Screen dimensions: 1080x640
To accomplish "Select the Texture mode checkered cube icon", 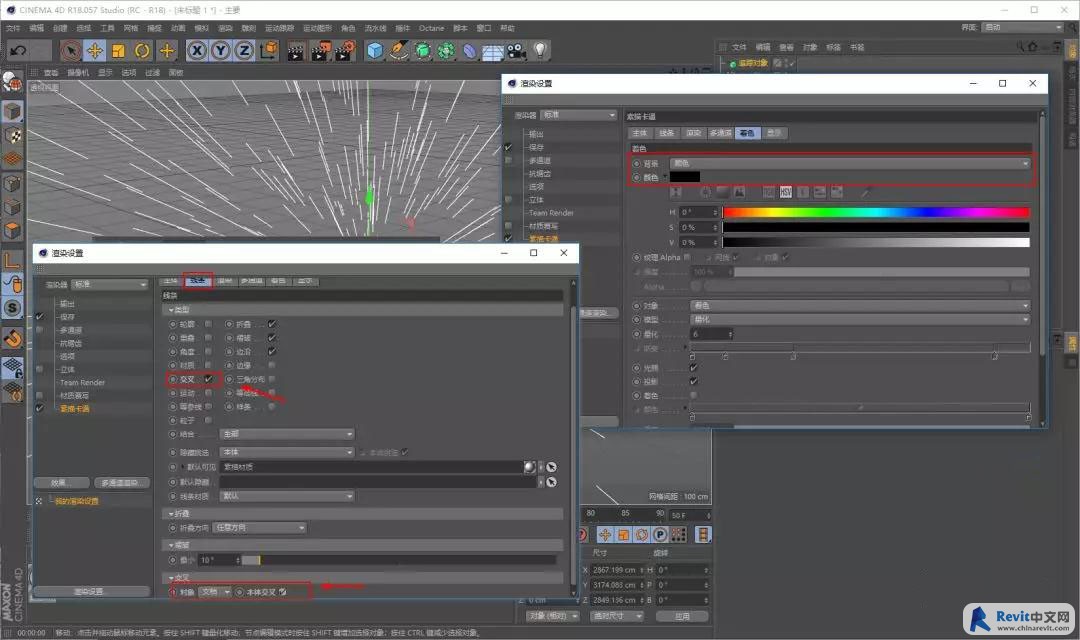I will click(x=12, y=136).
